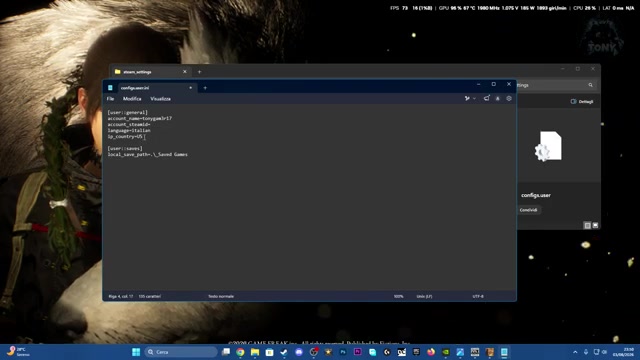
Task: Open the Windows Start menu
Action: click(136, 352)
